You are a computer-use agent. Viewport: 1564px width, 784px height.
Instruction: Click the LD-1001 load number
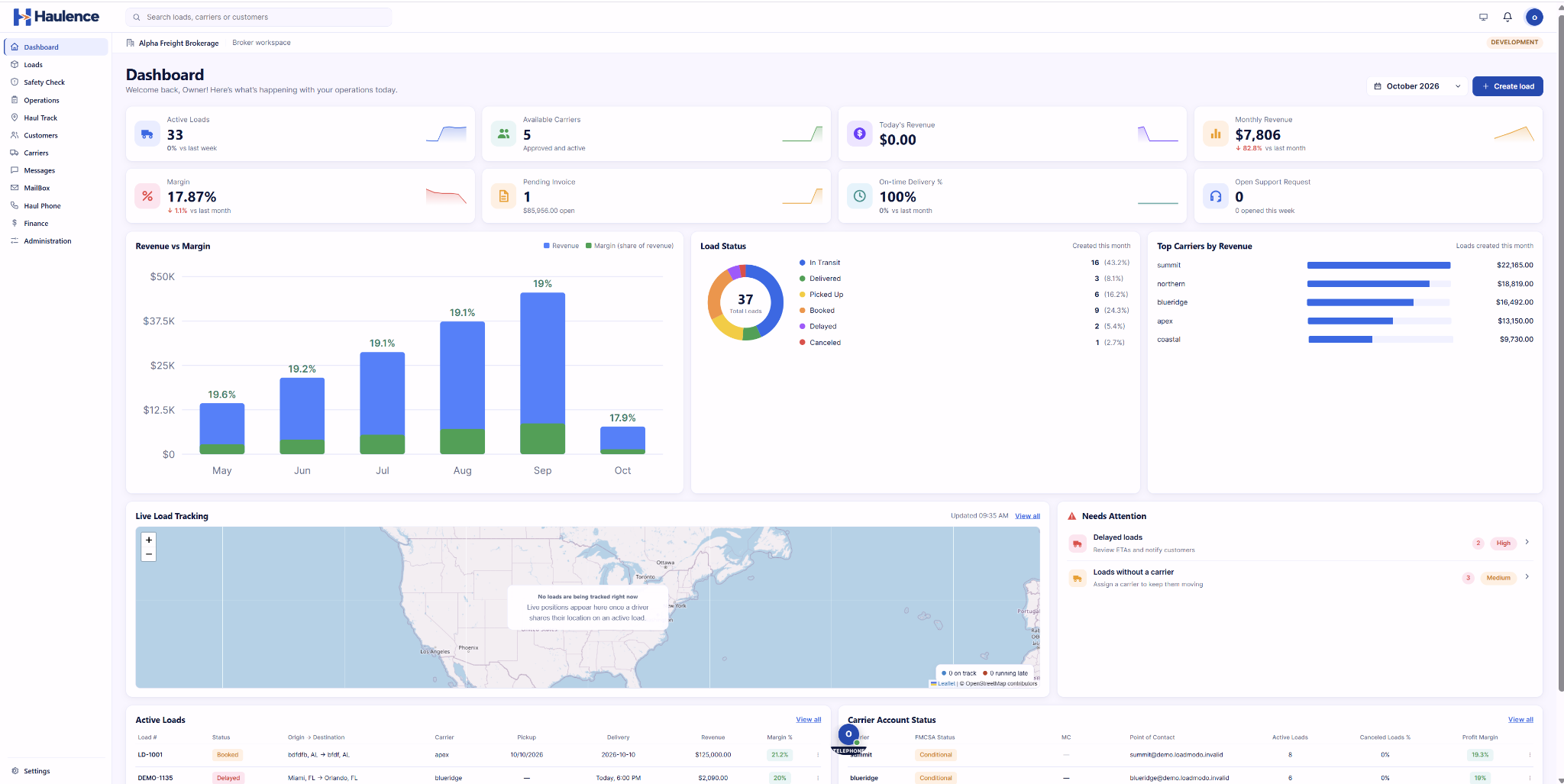click(150, 755)
